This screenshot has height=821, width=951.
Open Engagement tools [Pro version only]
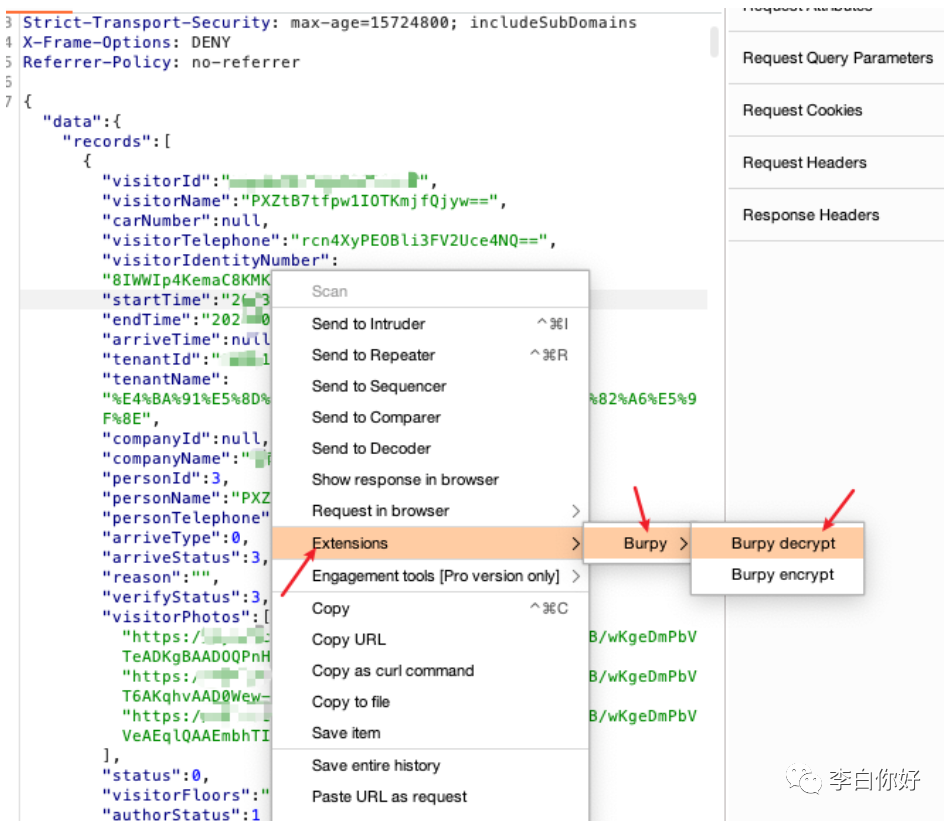pos(430,576)
